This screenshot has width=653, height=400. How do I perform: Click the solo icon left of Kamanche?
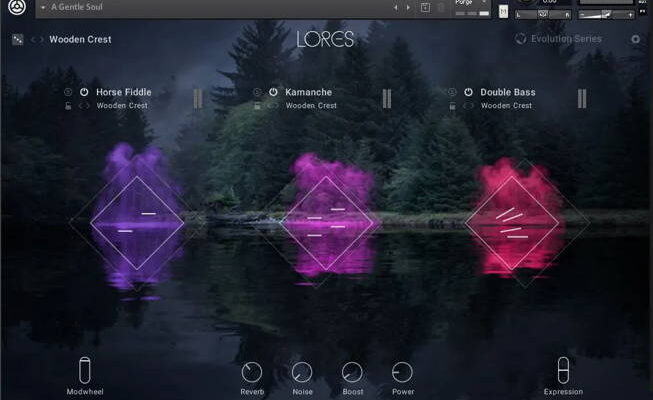(x=257, y=92)
